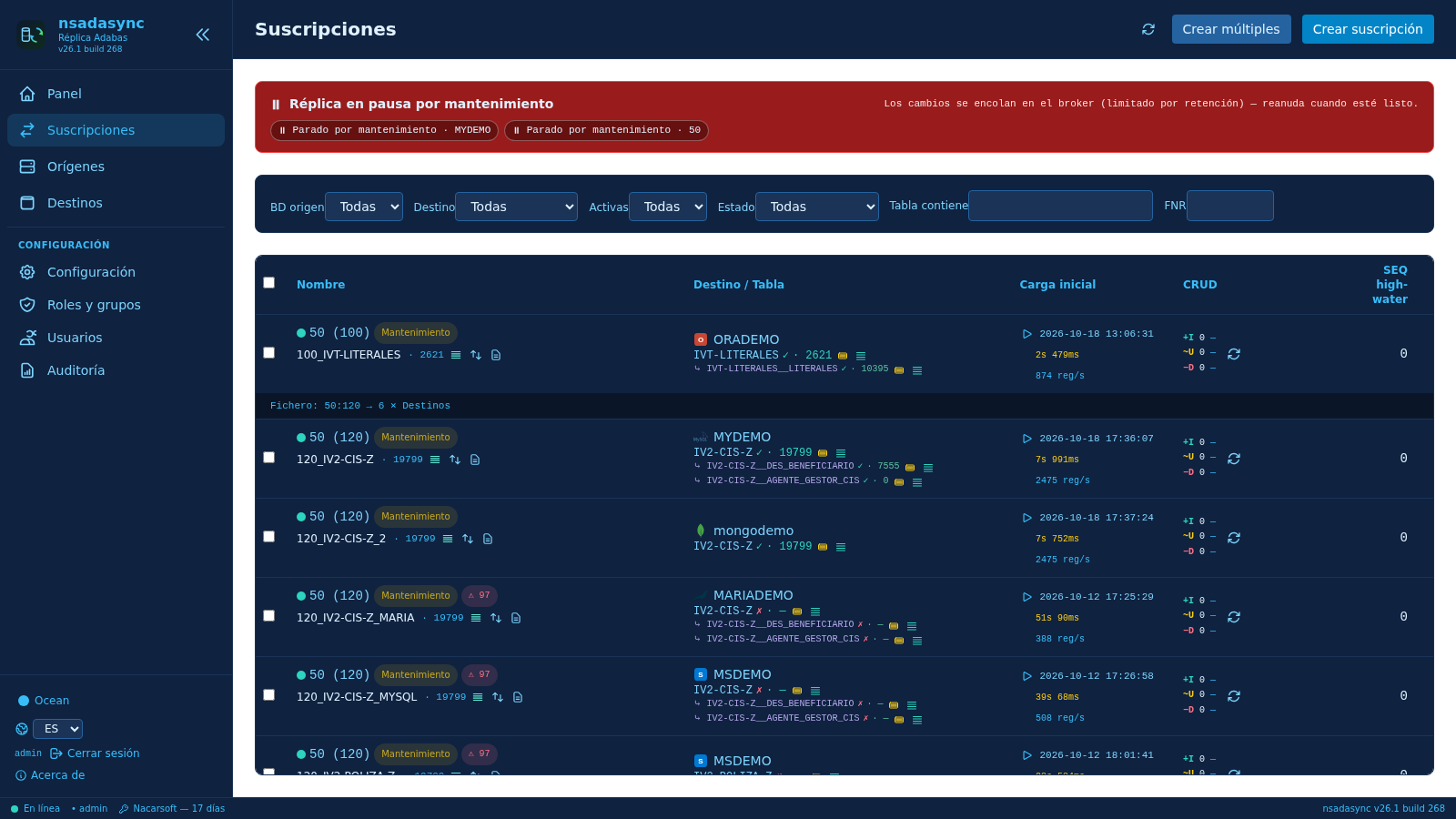Click the Crear múltiples button
Image resolution: width=1456 pixels, height=819 pixels.
point(1231,29)
